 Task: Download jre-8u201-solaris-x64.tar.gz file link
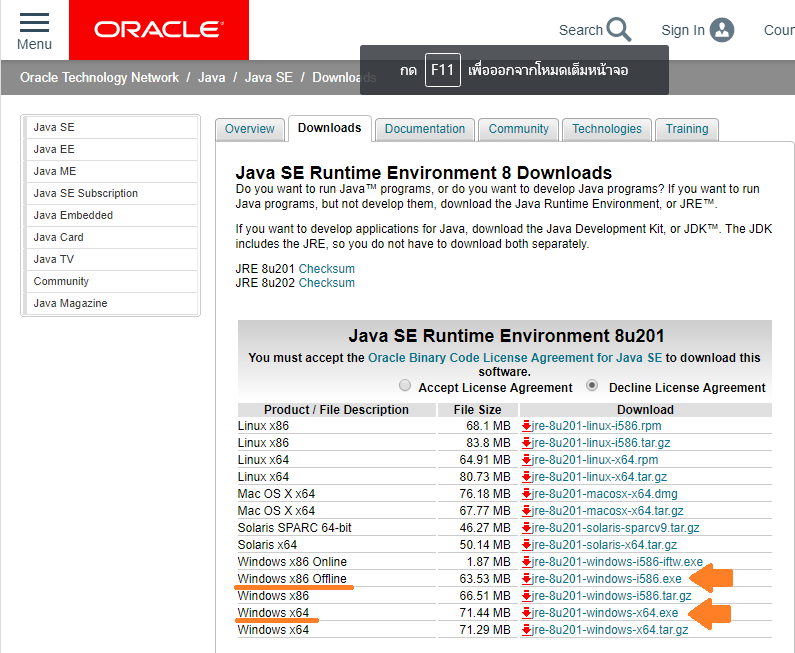(x=605, y=545)
